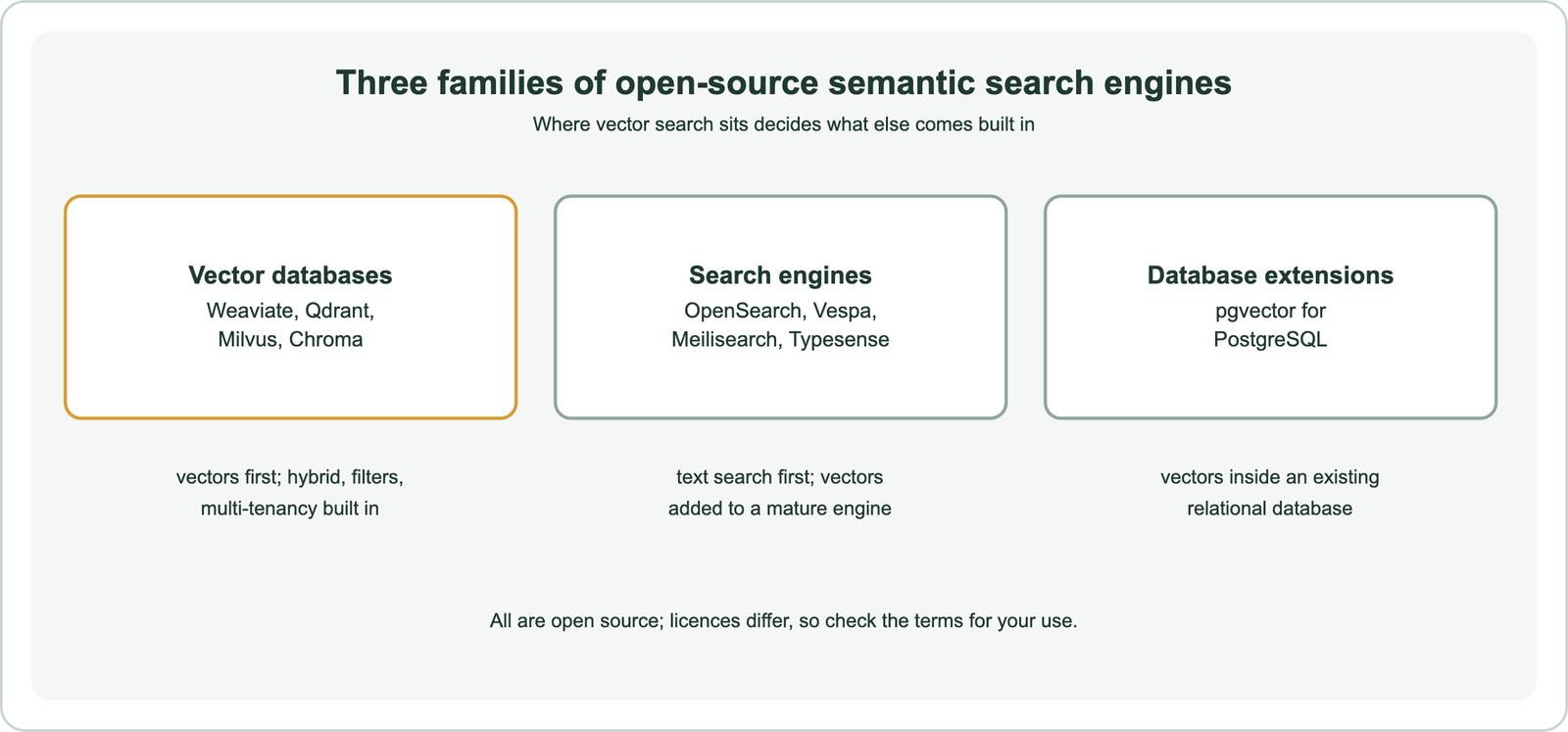Click the text 'OpenSearch, Vespa, Meilisearch, Typesense'

(x=780, y=325)
